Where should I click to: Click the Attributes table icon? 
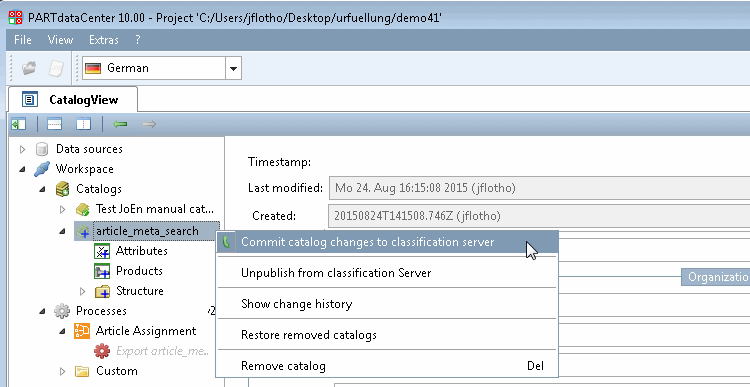[x=102, y=251]
